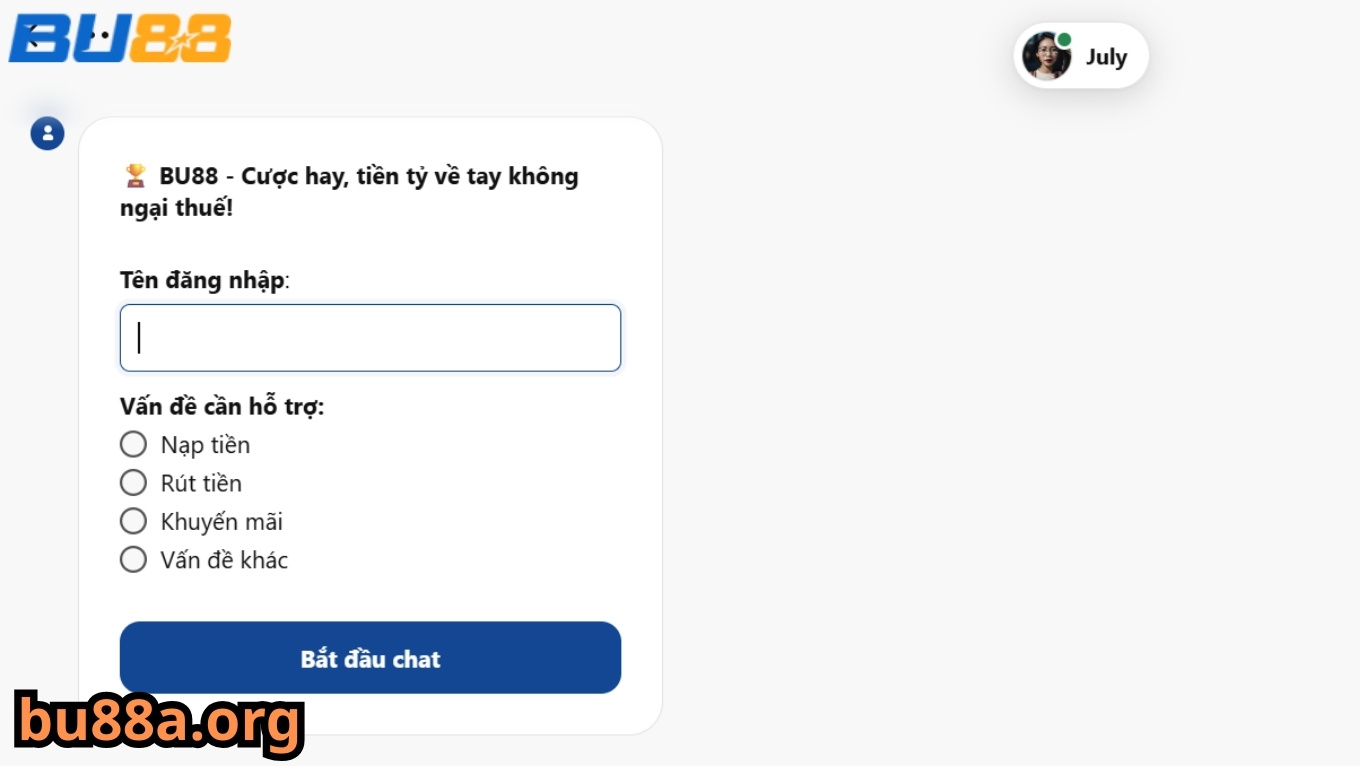The width and height of the screenshot is (1360, 766).
Task: Click the July agent name pill
Action: [x=1080, y=57]
